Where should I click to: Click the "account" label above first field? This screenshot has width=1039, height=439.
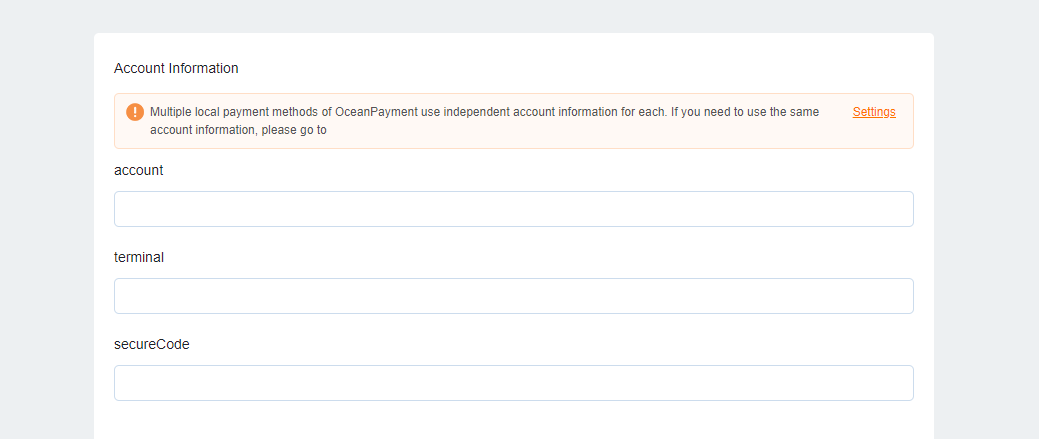point(139,171)
